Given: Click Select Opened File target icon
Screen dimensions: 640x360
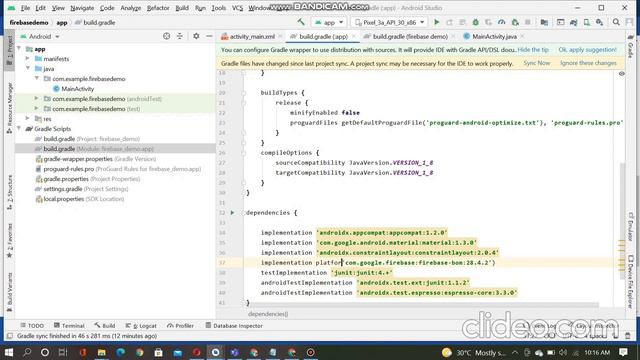Looking at the screenshot, I should tap(167, 36).
